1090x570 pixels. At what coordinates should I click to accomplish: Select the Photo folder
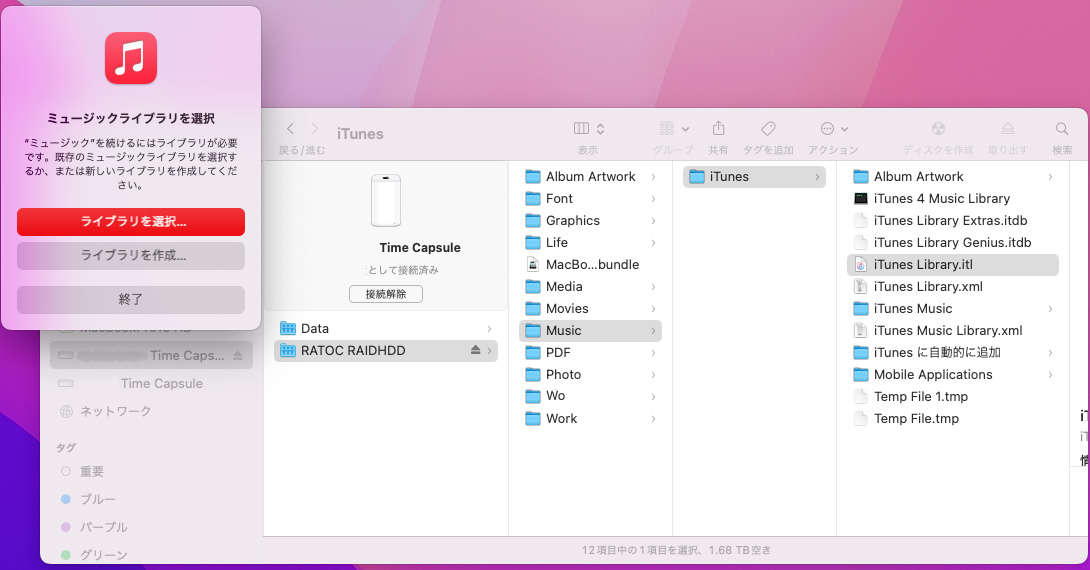(x=590, y=375)
